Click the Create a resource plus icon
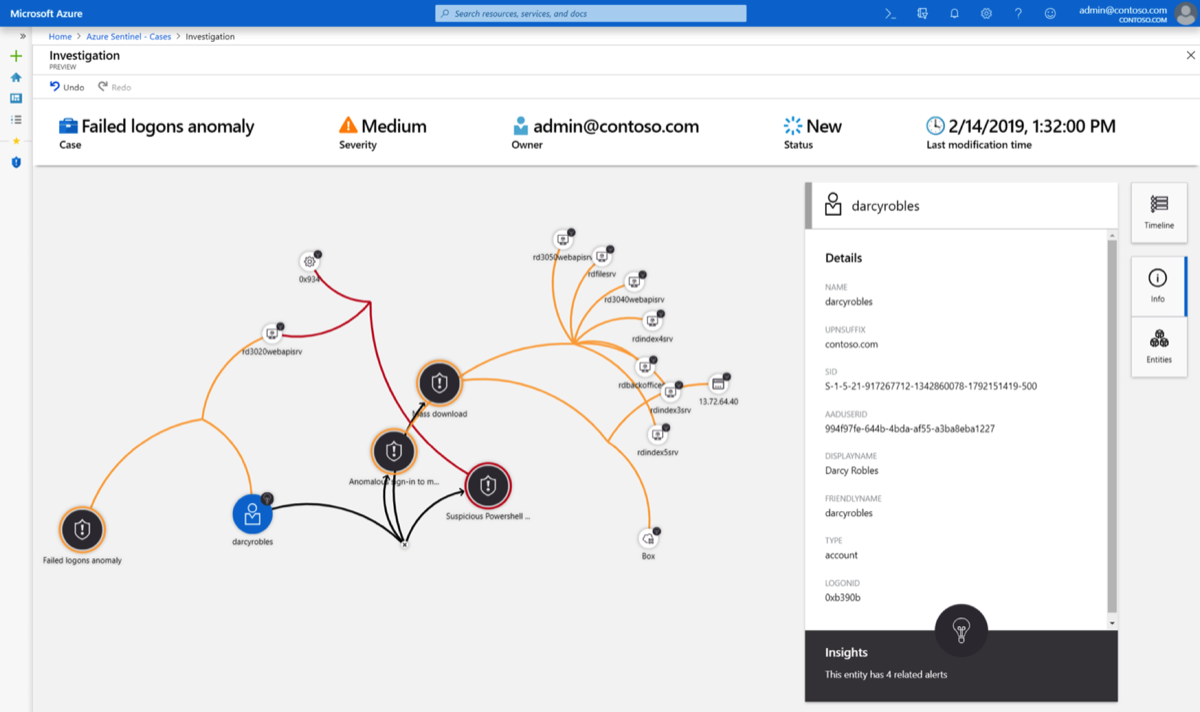The height and width of the screenshot is (712, 1200). click(16, 56)
